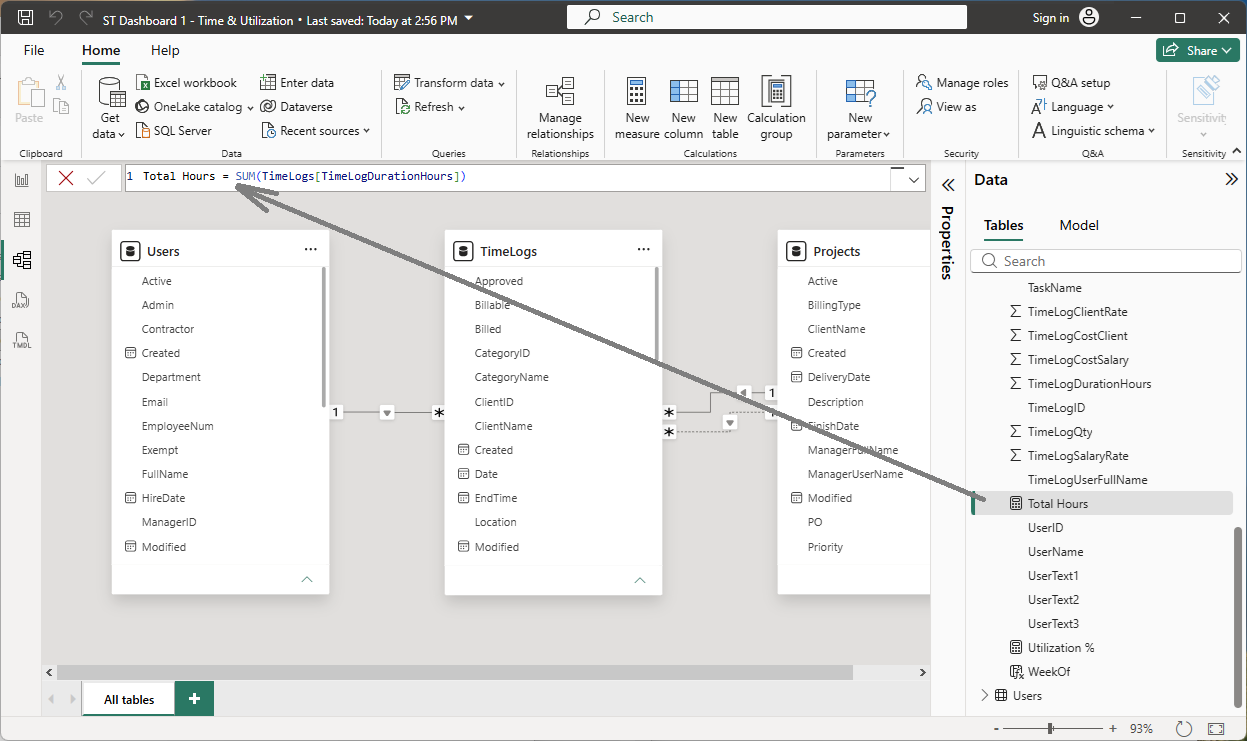Collapse the Users table card
The image size is (1247, 741).
pyautogui.click(x=307, y=579)
